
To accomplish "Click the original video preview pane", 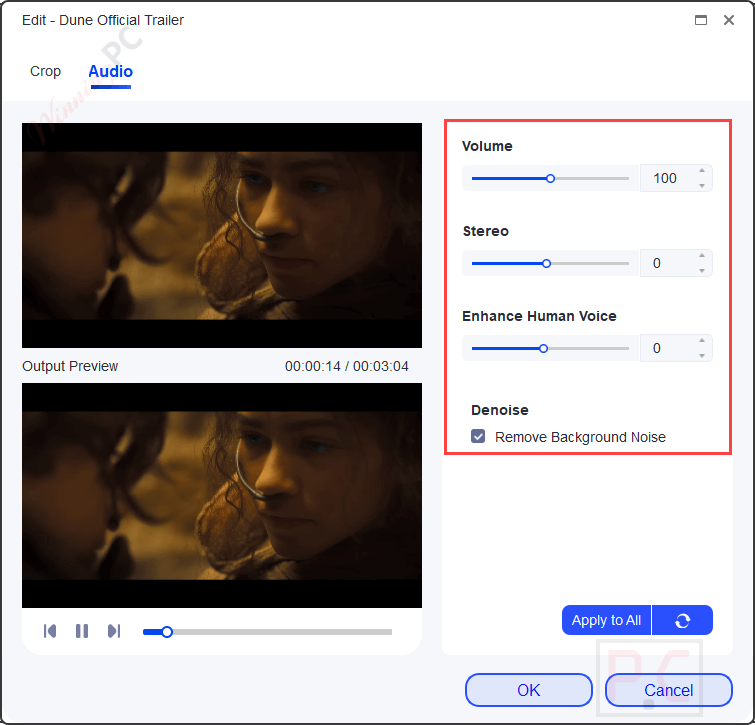I will click(222, 235).
